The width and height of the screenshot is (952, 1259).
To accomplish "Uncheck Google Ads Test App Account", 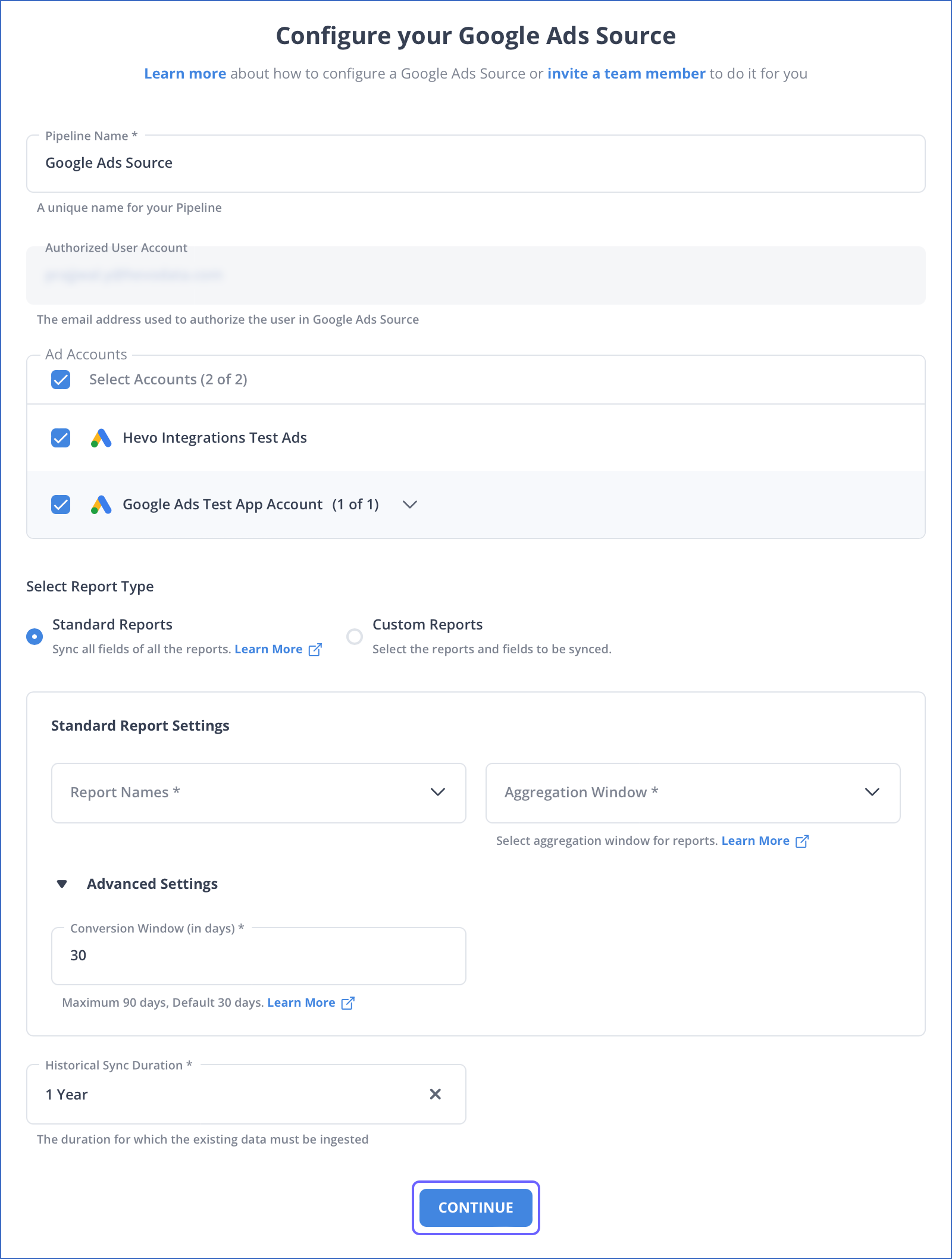I will click(60, 505).
